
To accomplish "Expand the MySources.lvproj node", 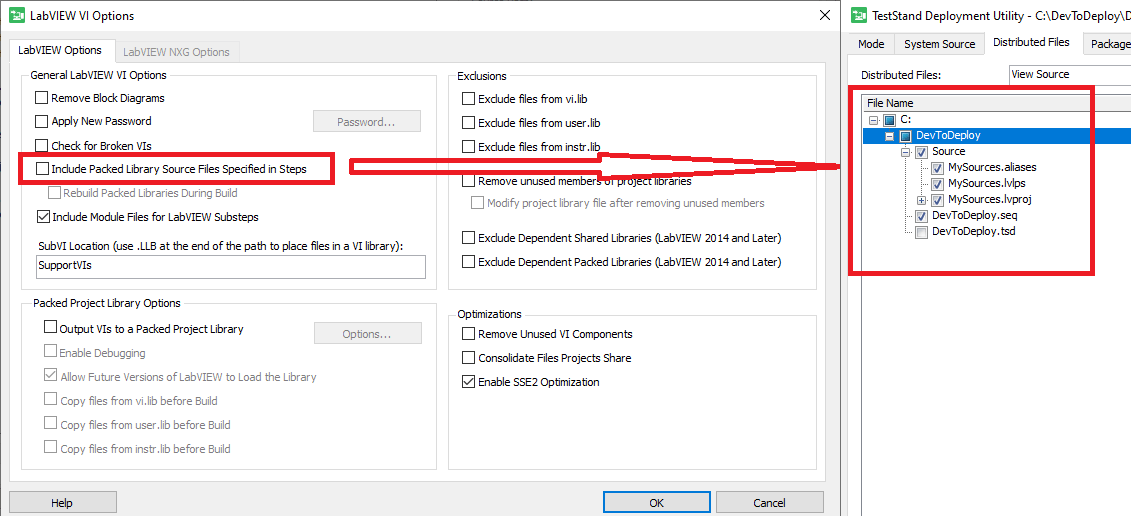I will (x=922, y=200).
